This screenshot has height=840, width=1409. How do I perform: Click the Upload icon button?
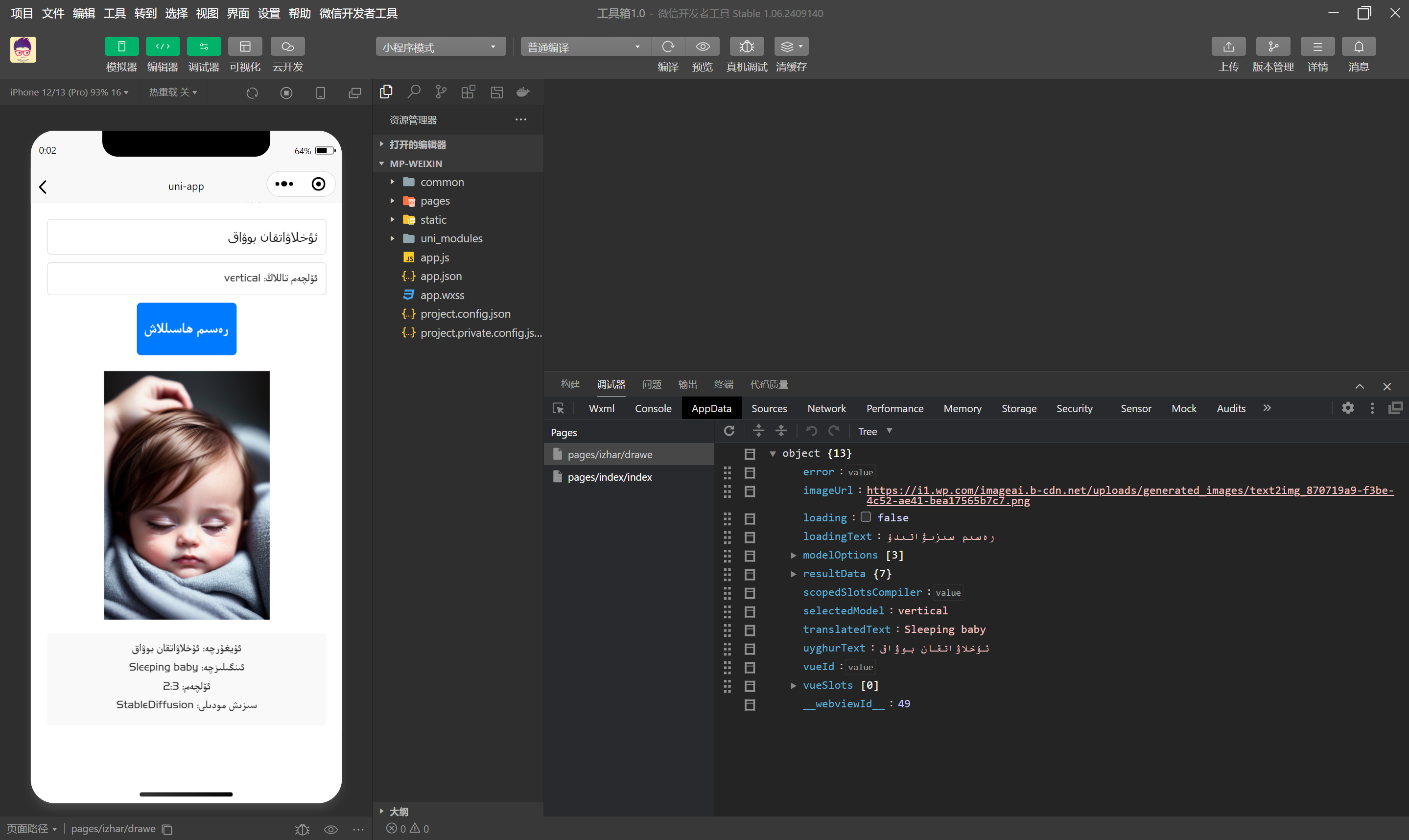click(1228, 47)
